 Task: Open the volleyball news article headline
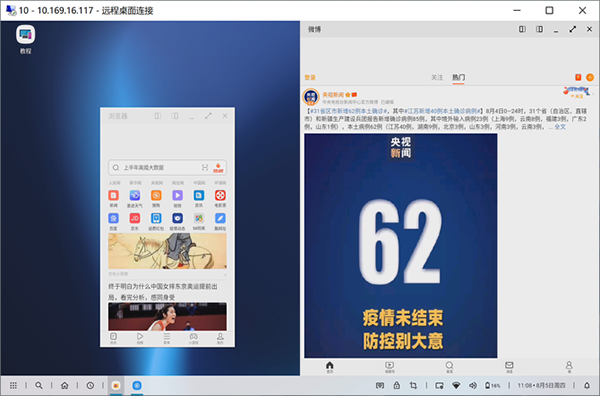(x=163, y=292)
